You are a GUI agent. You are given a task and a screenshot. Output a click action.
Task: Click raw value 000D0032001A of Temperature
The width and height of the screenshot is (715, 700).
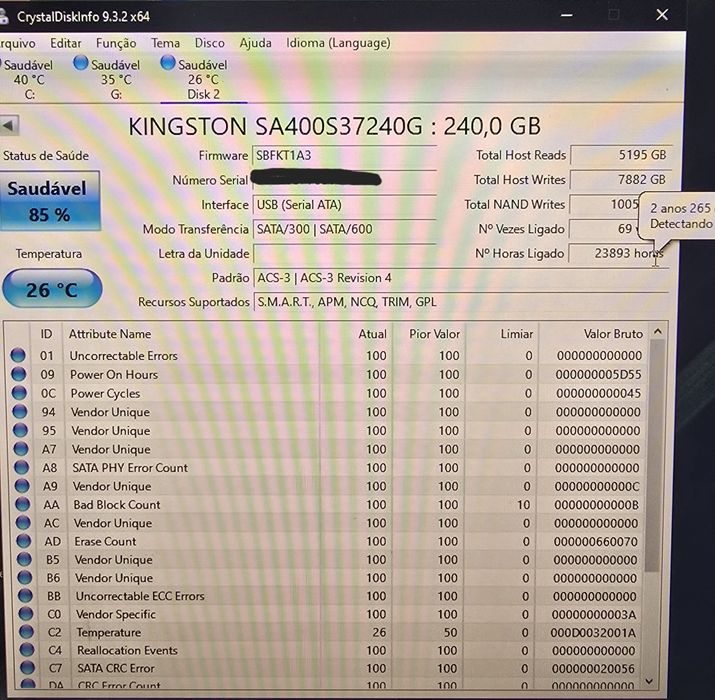[x=593, y=633]
